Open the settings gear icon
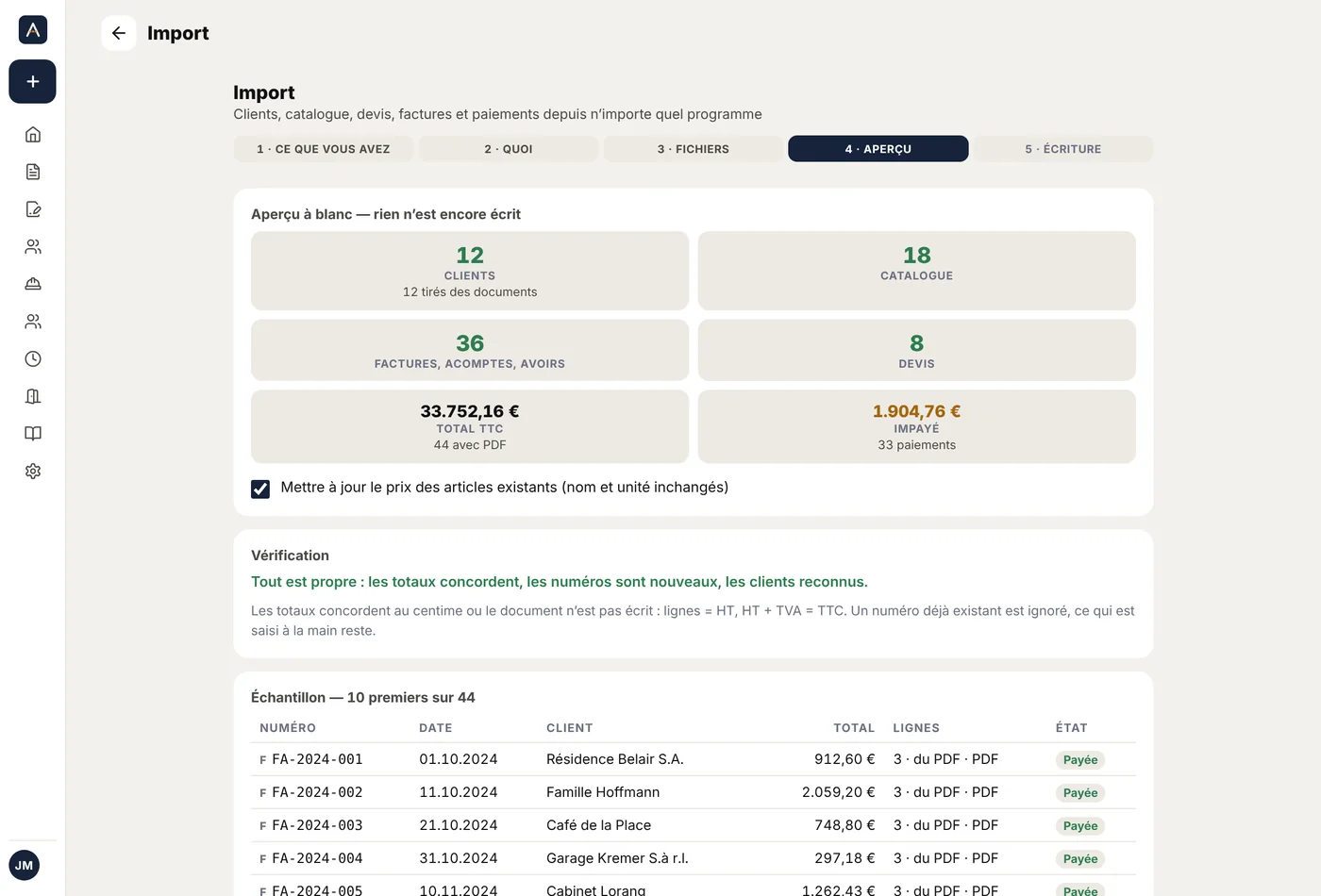 pos(33,472)
